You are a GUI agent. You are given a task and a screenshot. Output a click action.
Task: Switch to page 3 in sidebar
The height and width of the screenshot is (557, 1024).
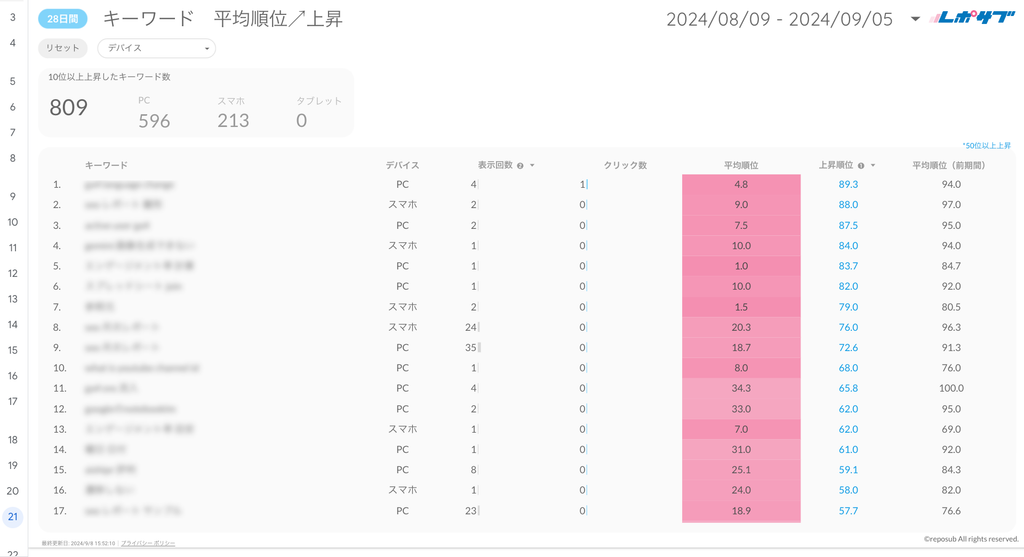(x=13, y=17)
